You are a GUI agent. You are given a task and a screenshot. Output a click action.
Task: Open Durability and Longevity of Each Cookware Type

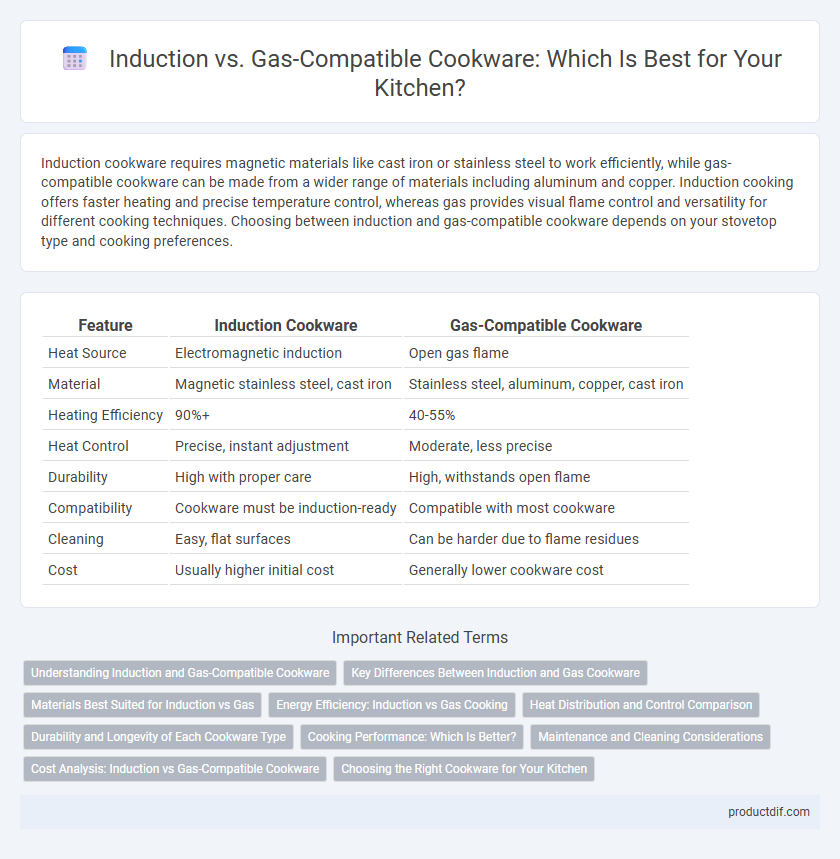[158, 737]
